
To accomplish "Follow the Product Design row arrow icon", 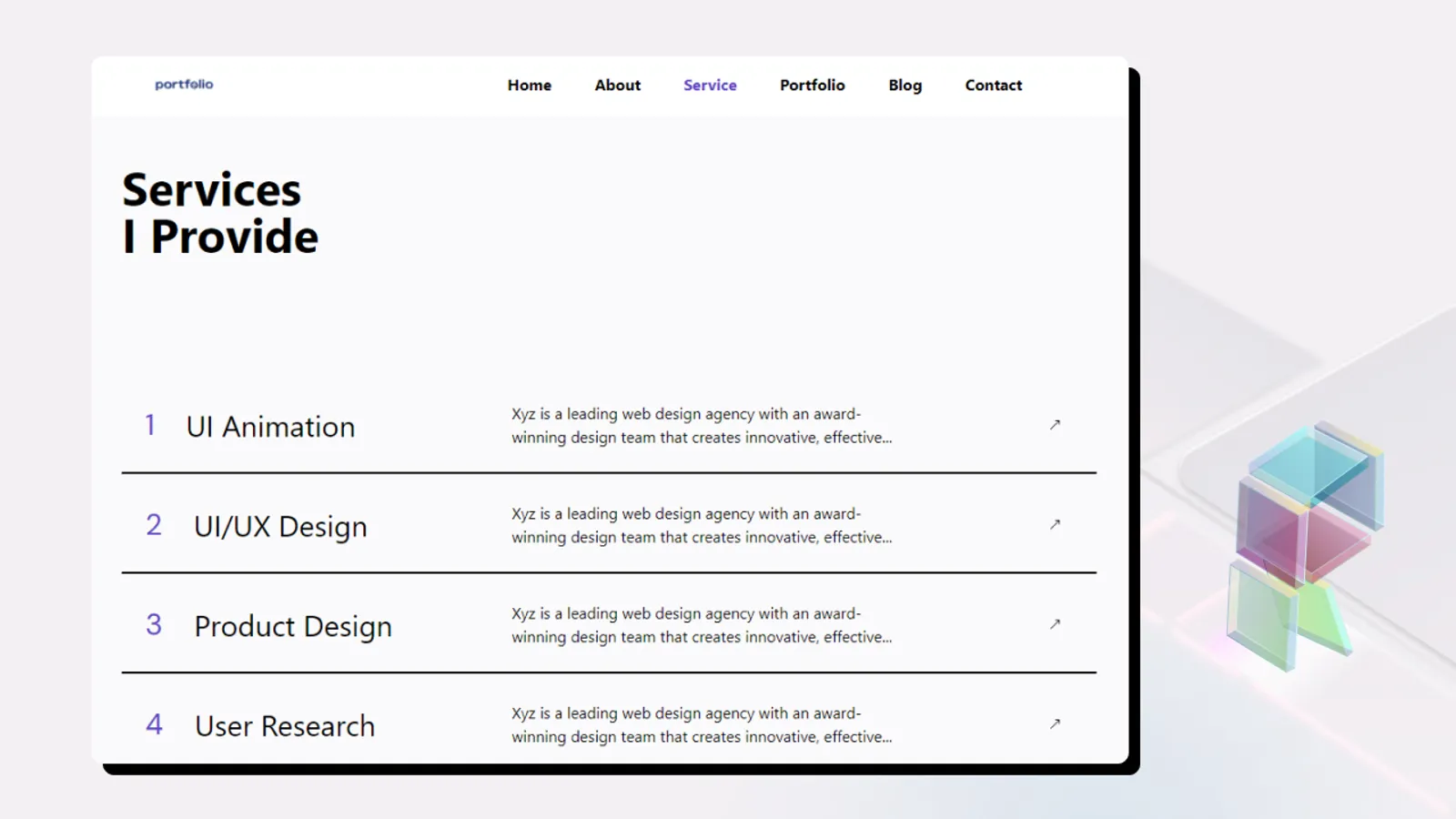I will click(1055, 624).
